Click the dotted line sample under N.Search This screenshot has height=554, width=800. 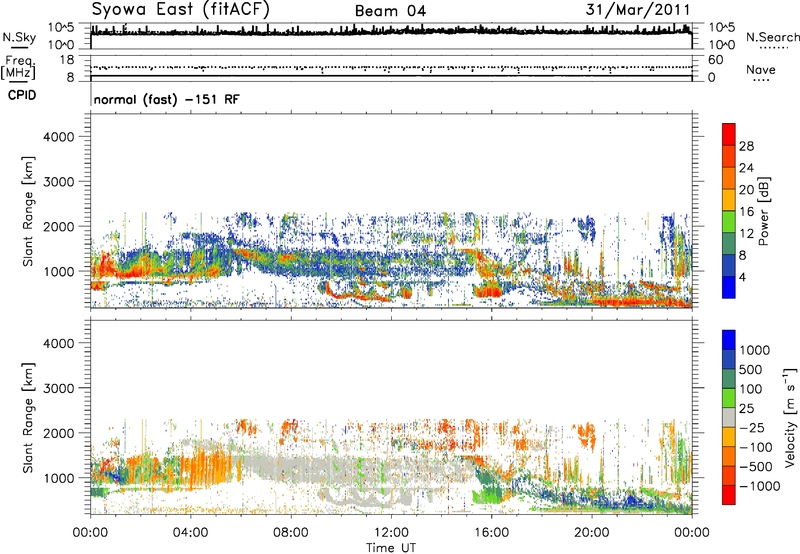coord(773,48)
